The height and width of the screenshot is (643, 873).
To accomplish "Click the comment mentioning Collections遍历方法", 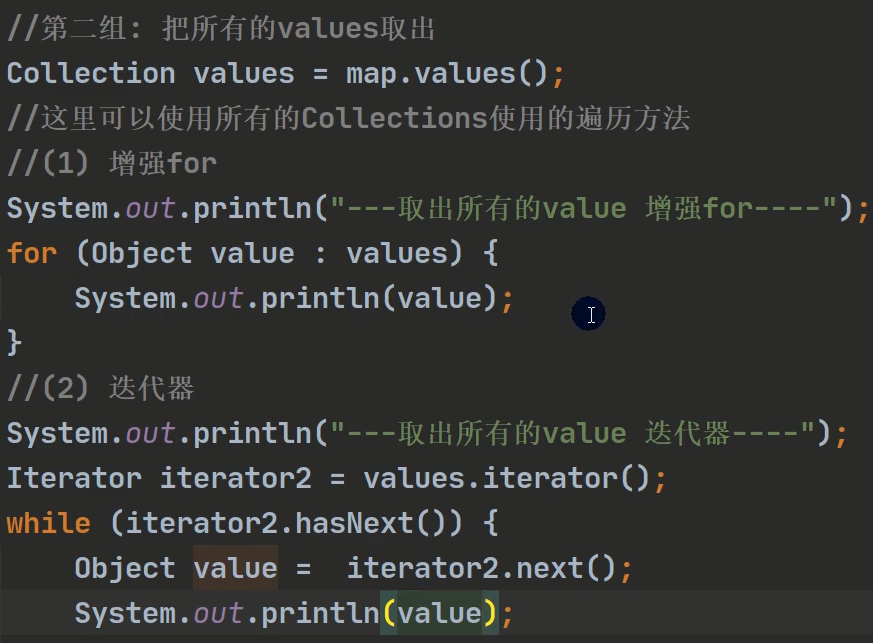I will click(348, 118).
